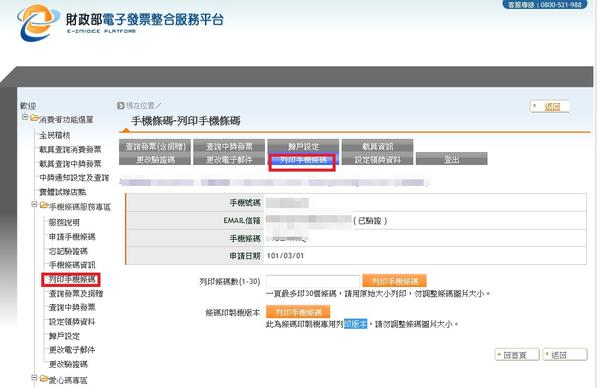This screenshot has width=600, height=388.
Task: Open 服務說明 in sidebar
Action: click(64, 223)
